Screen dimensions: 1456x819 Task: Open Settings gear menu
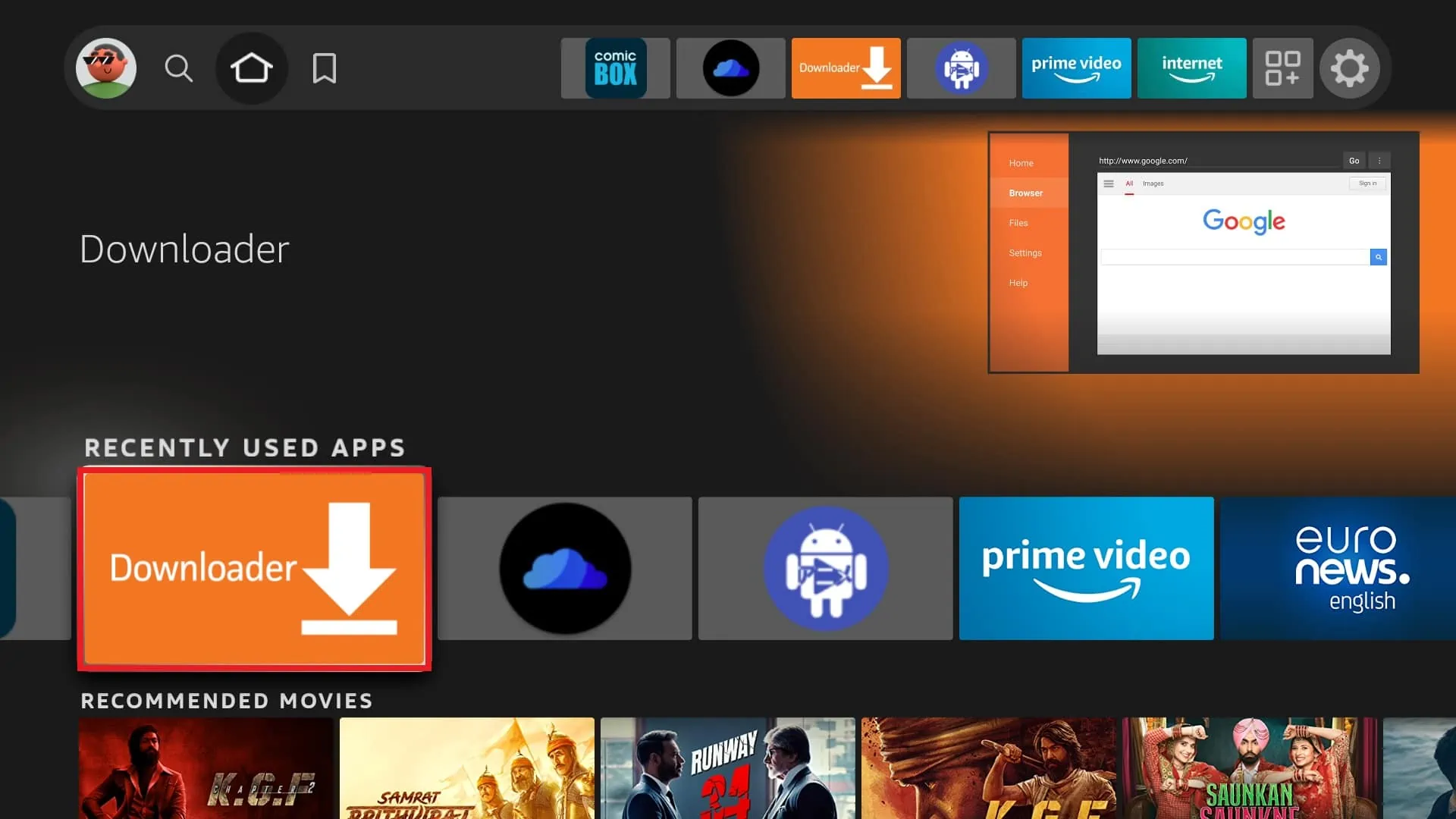tap(1350, 67)
